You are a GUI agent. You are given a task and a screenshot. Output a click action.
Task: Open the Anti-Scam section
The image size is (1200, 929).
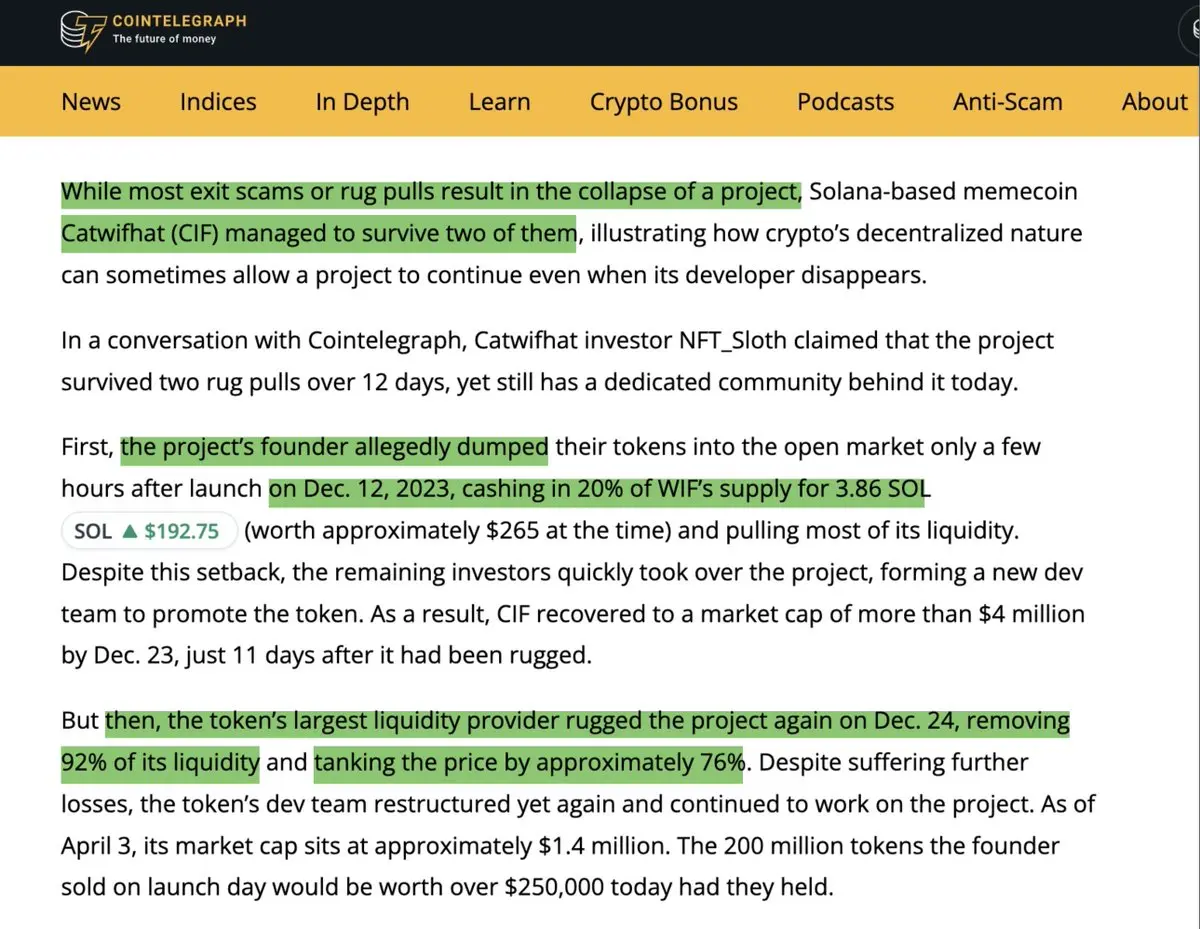(x=1008, y=102)
